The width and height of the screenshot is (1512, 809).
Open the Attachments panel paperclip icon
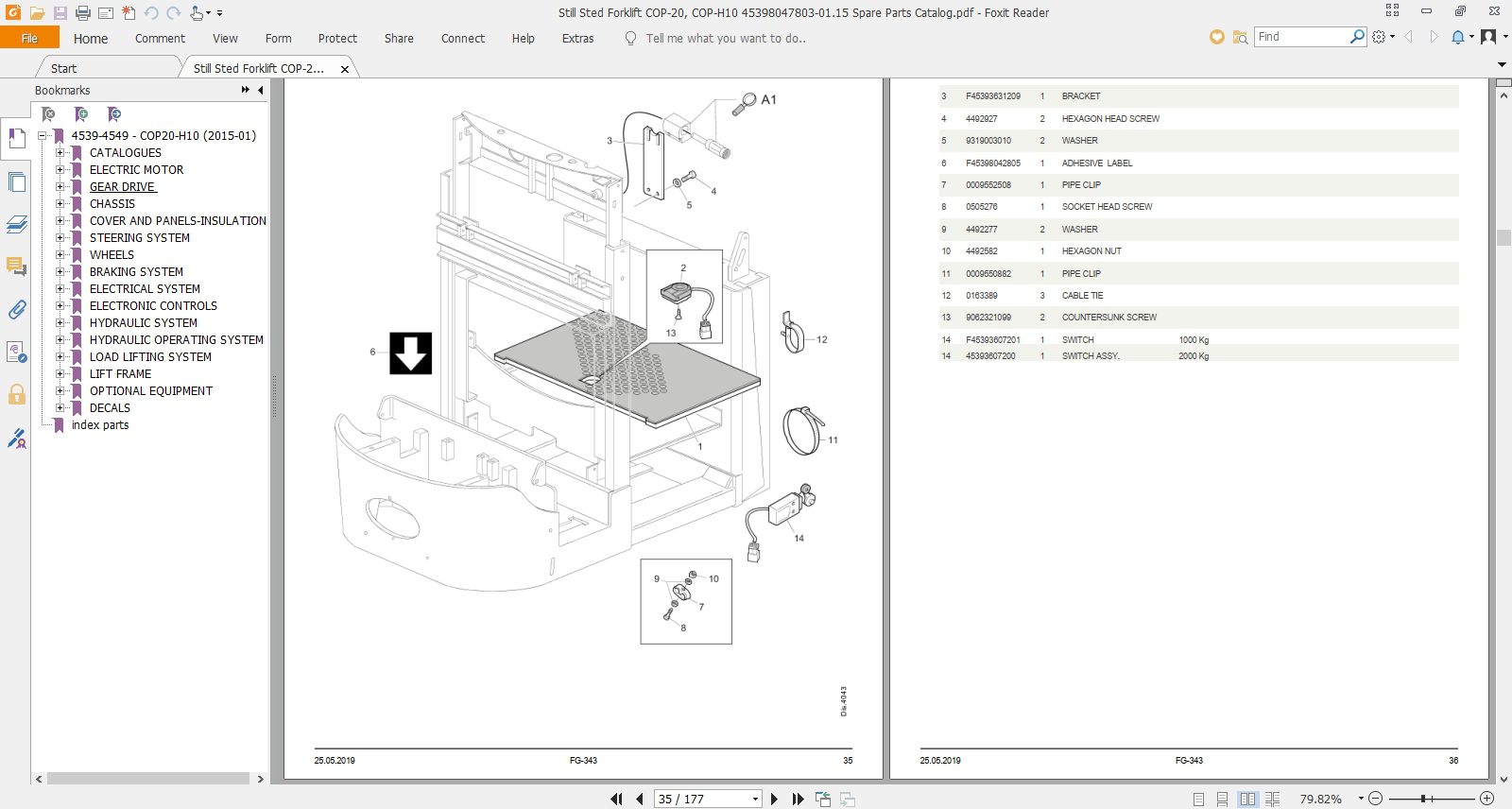point(16,309)
